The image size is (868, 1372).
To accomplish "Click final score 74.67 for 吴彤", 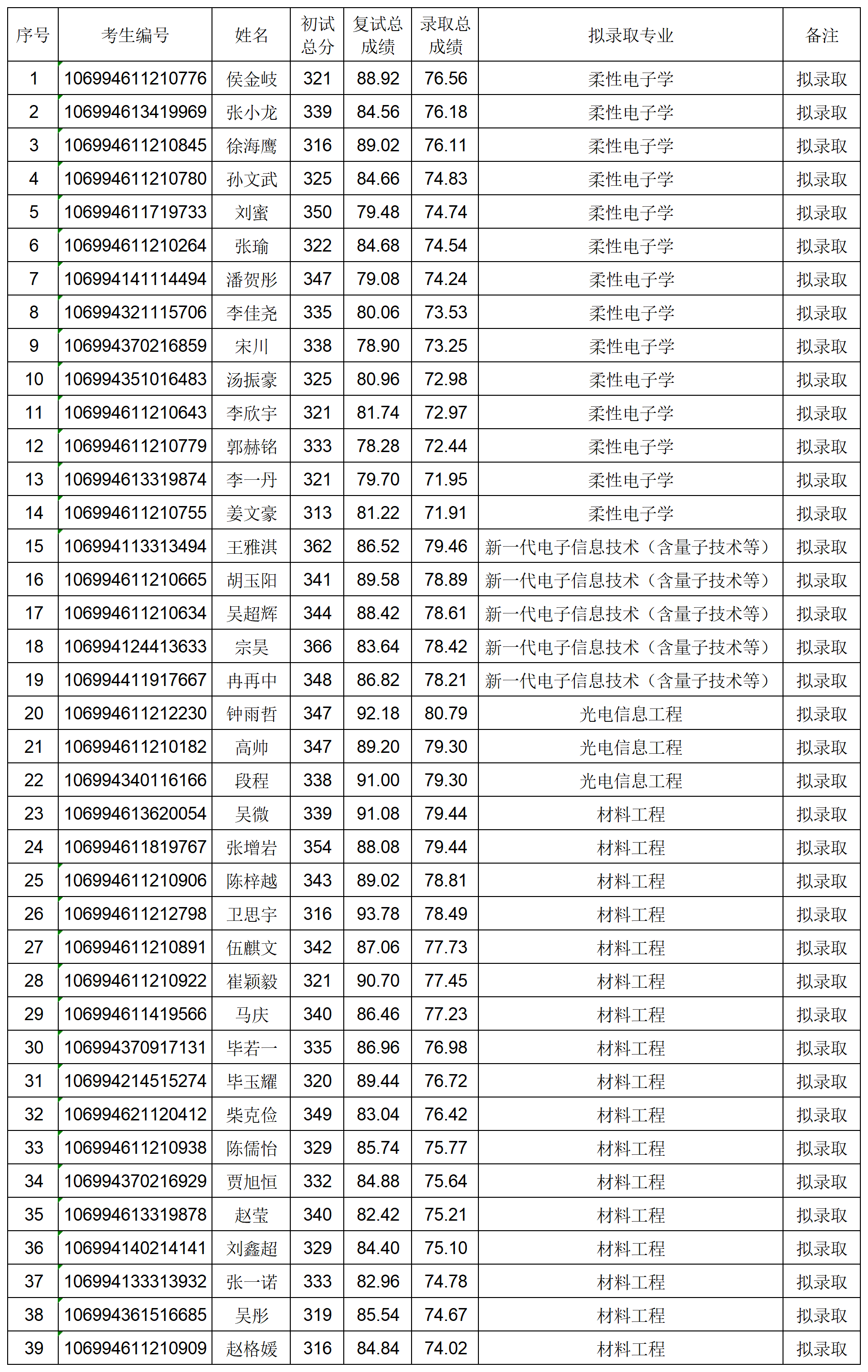I will point(445,1315).
